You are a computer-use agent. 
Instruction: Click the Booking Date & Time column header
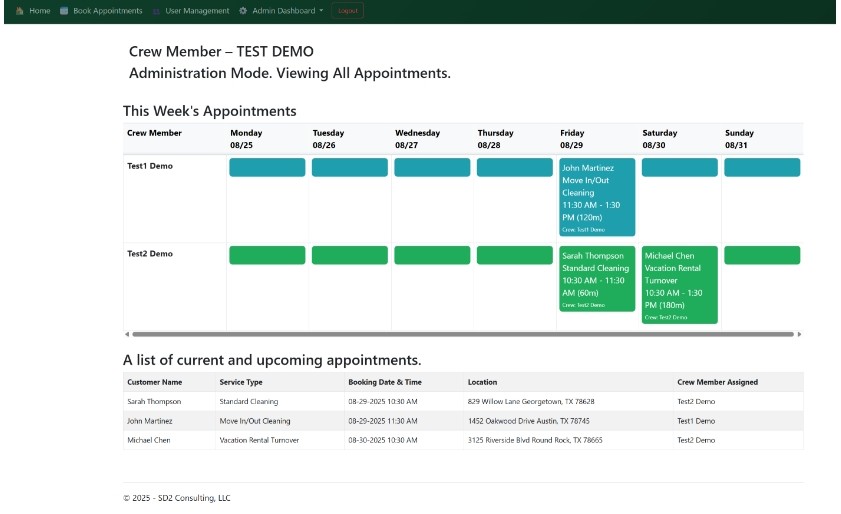click(x=385, y=382)
